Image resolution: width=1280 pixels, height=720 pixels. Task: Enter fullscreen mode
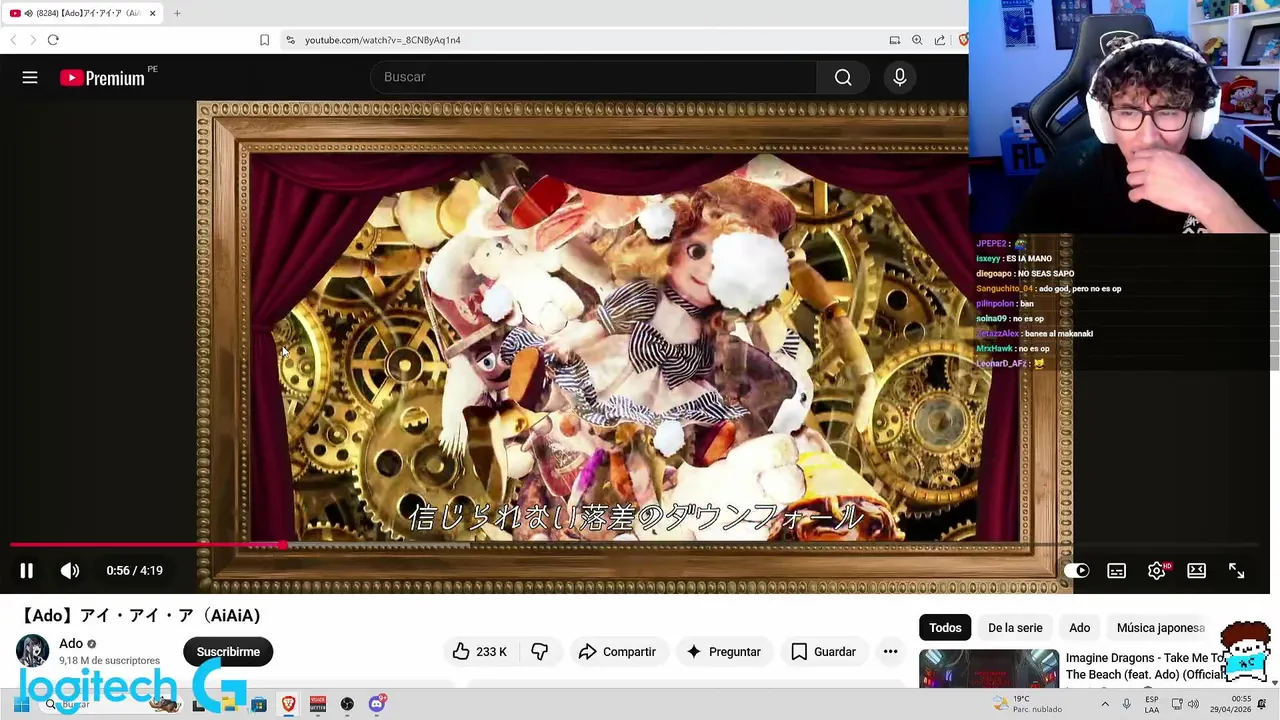1236,570
